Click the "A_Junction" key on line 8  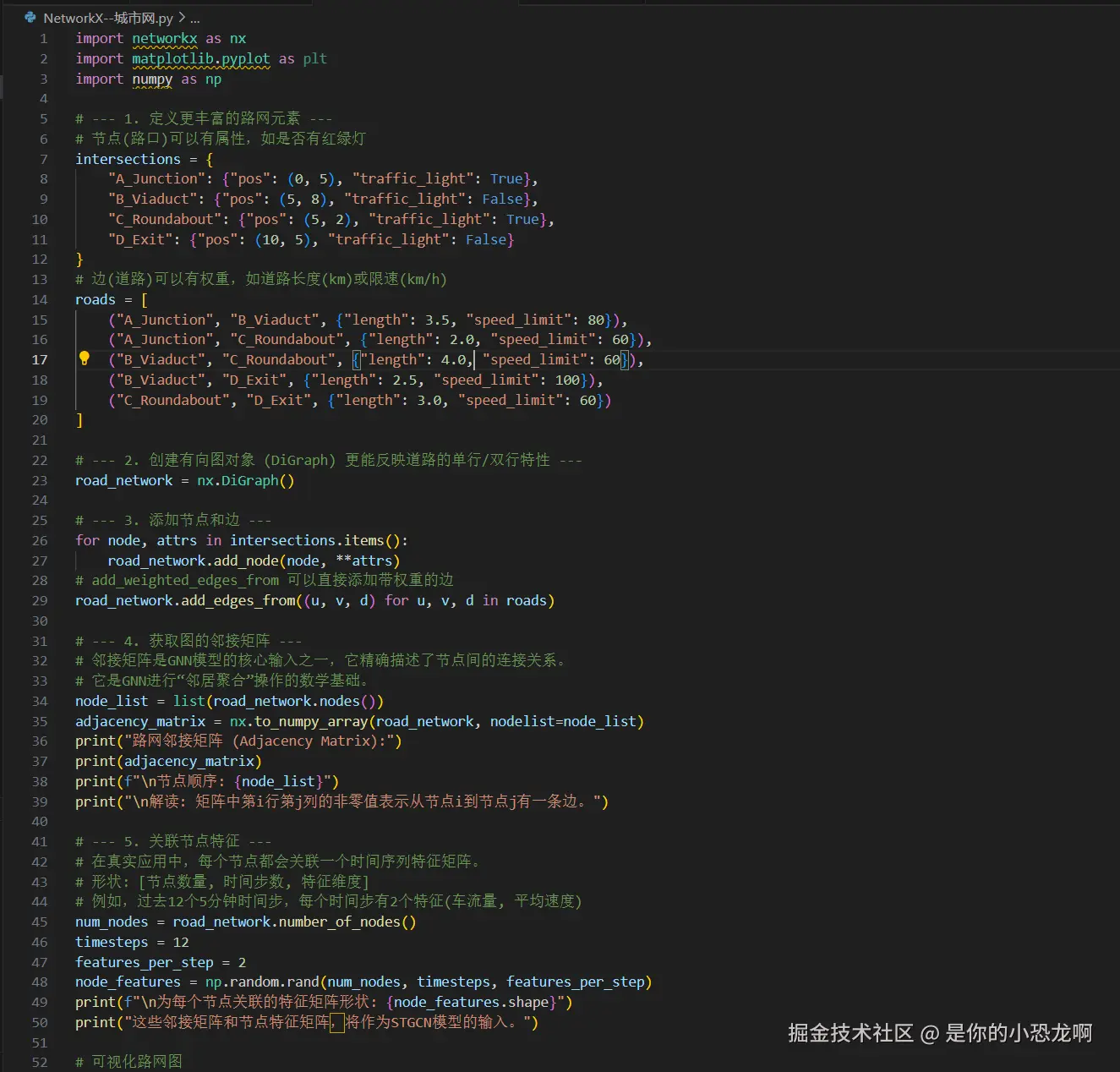pos(156,179)
